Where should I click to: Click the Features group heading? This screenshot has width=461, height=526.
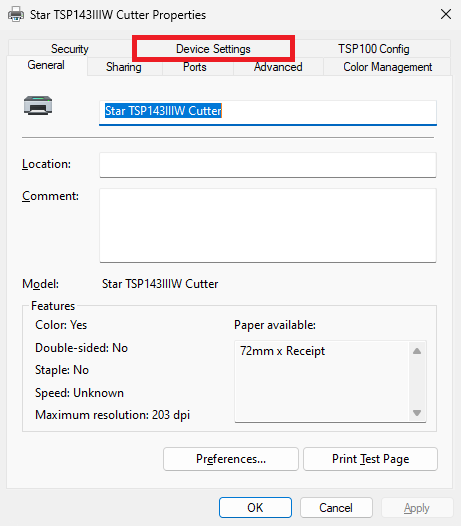(x=53, y=306)
